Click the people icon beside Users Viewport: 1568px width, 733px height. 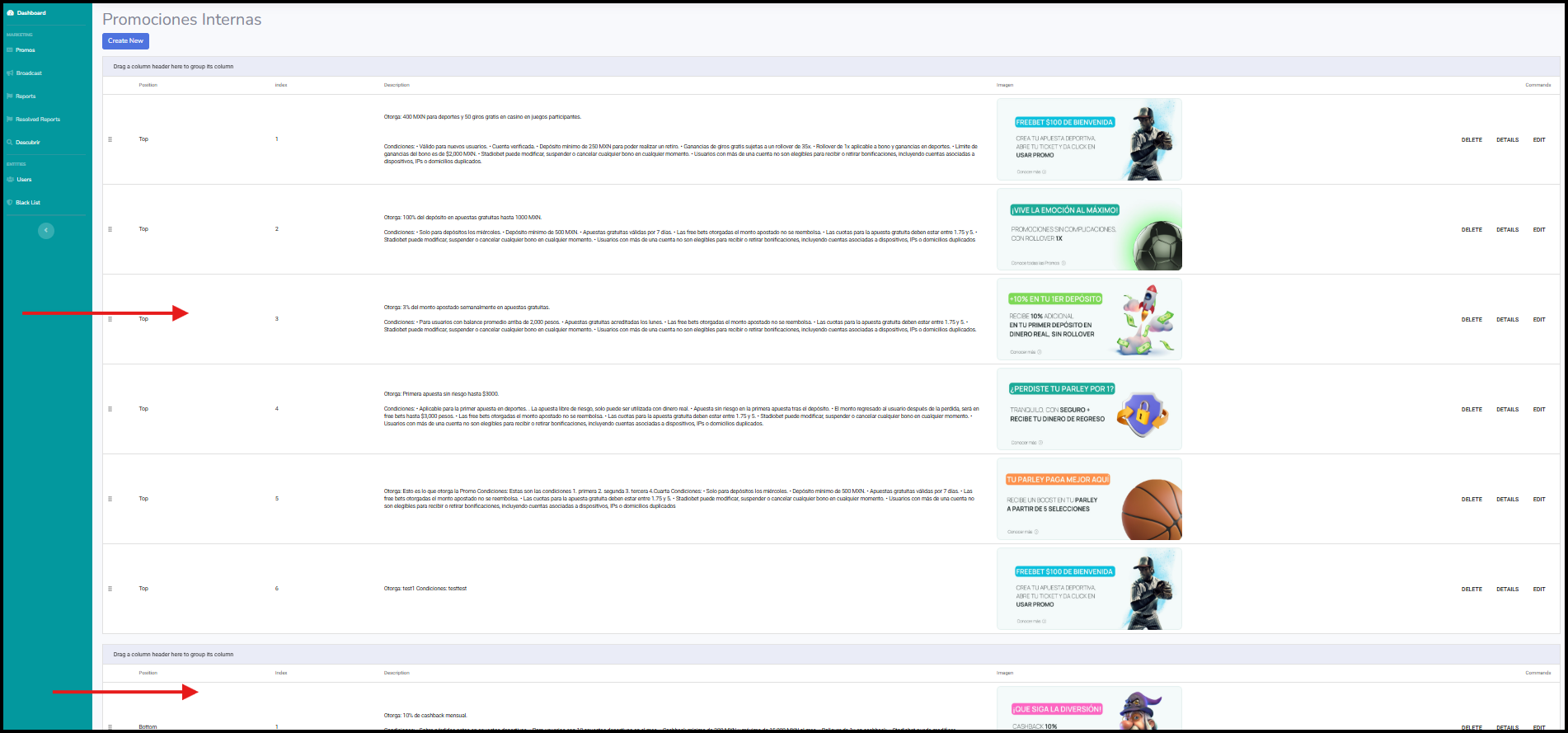click(x=10, y=180)
